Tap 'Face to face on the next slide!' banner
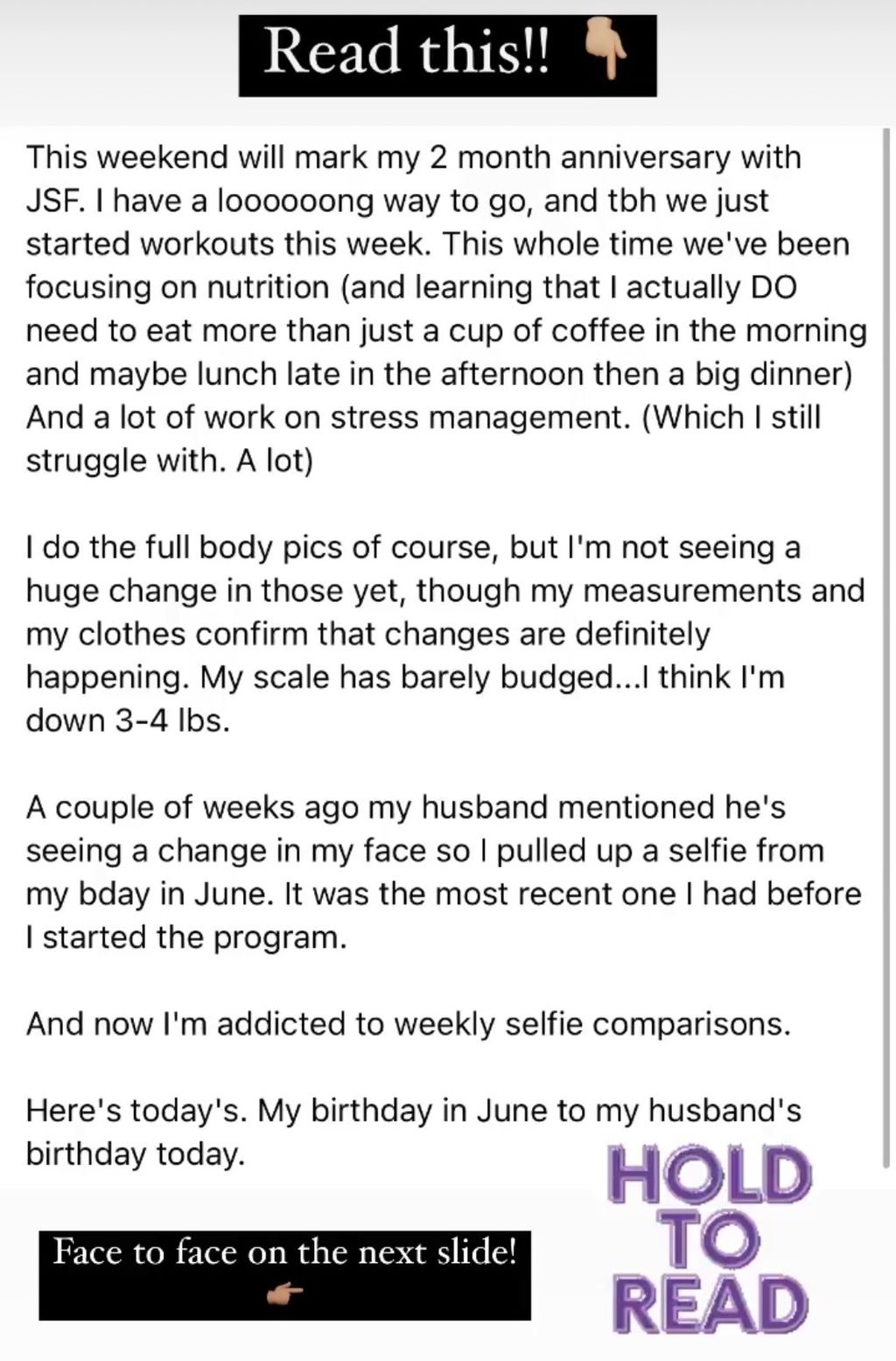The image size is (896, 1361). point(284,1274)
